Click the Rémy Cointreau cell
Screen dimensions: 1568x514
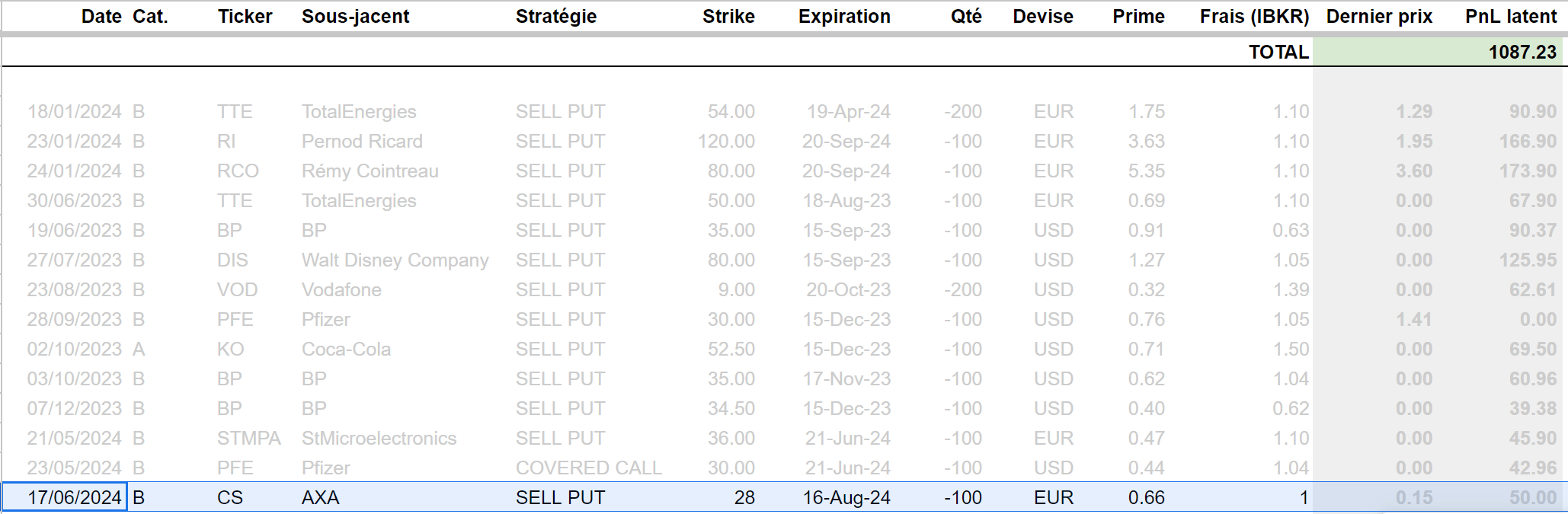(370, 171)
